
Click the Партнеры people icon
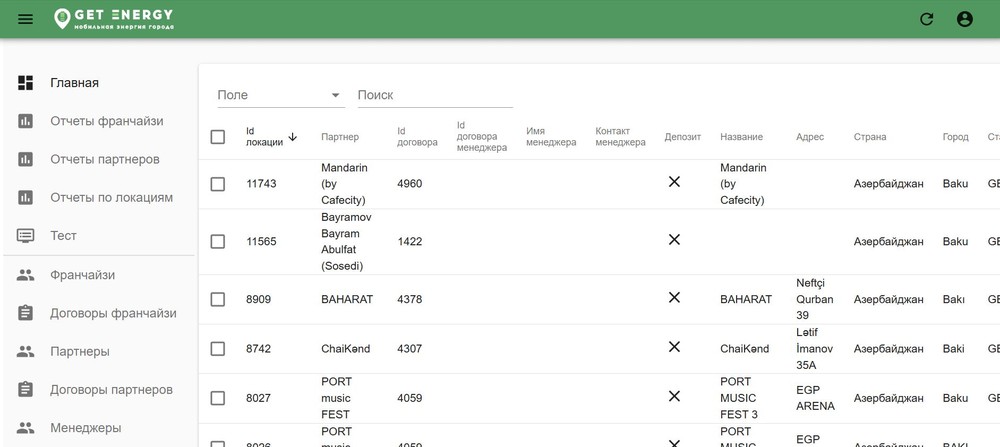point(26,352)
